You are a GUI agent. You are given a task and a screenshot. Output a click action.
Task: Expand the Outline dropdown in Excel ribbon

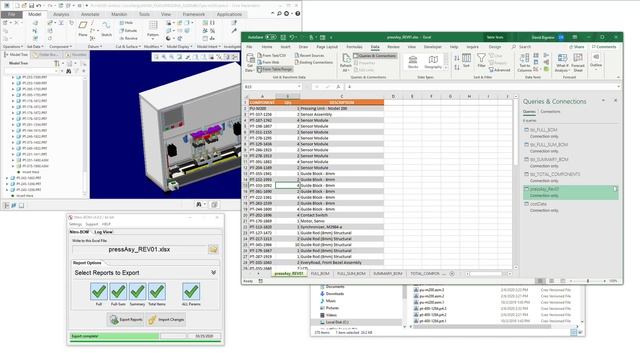coord(596,62)
